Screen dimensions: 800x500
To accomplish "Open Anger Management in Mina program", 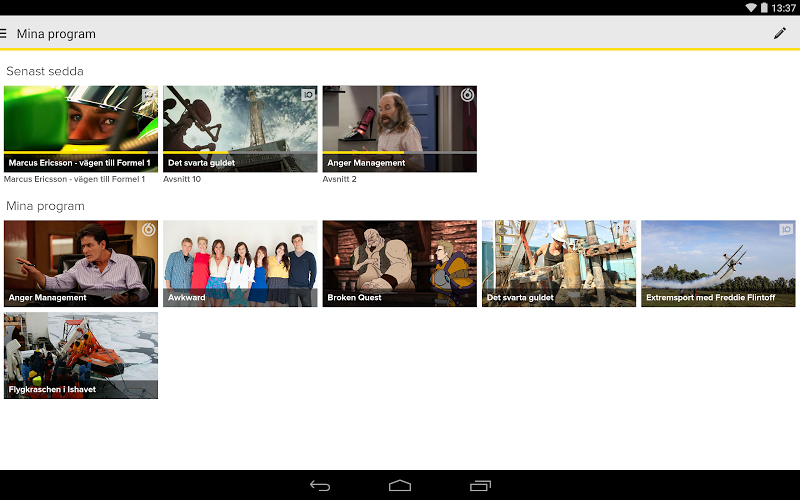I will [x=81, y=262].
